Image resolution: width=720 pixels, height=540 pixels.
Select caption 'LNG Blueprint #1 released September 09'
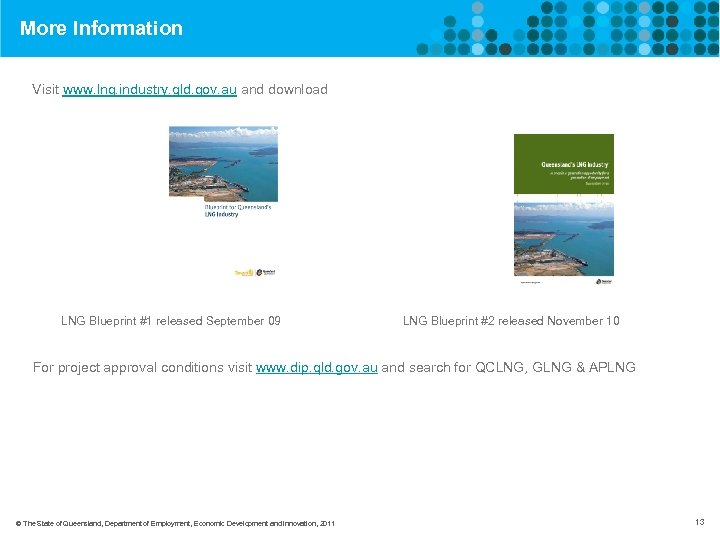pos(171,321)
